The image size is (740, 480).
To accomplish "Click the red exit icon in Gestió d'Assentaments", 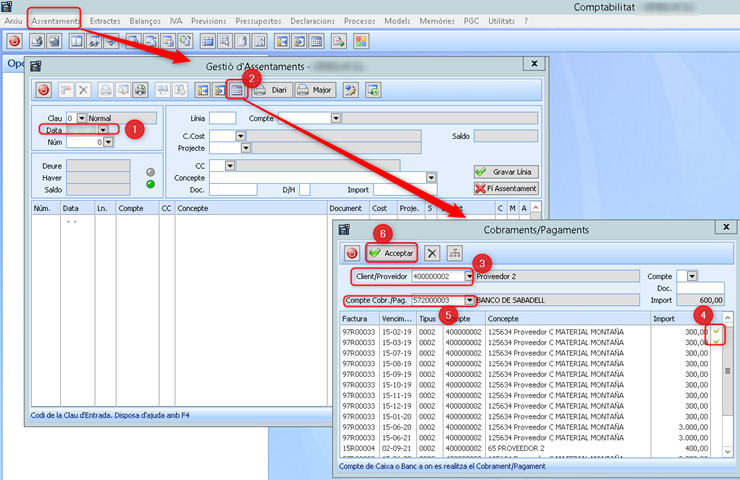I will [44, 90].
